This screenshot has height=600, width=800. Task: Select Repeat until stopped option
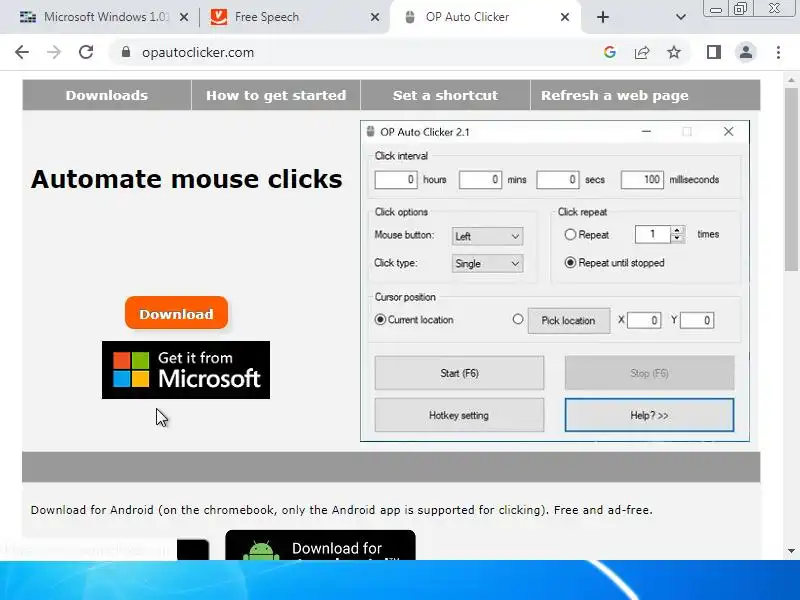point(570,263)
